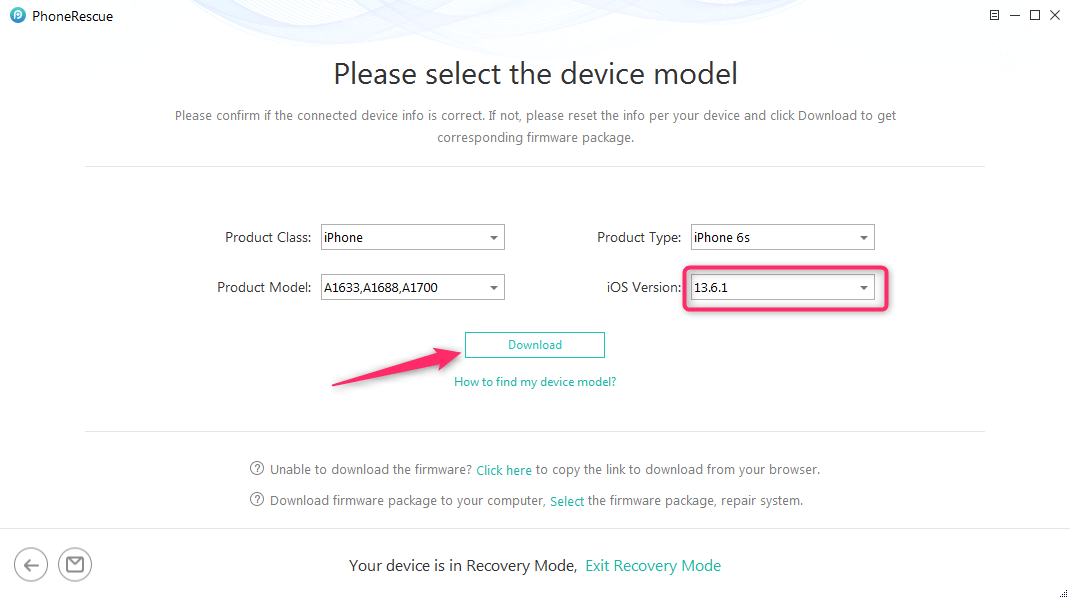Open the title bar menu icon
This screenshot has height=600, width=1070.
[994, 15]
